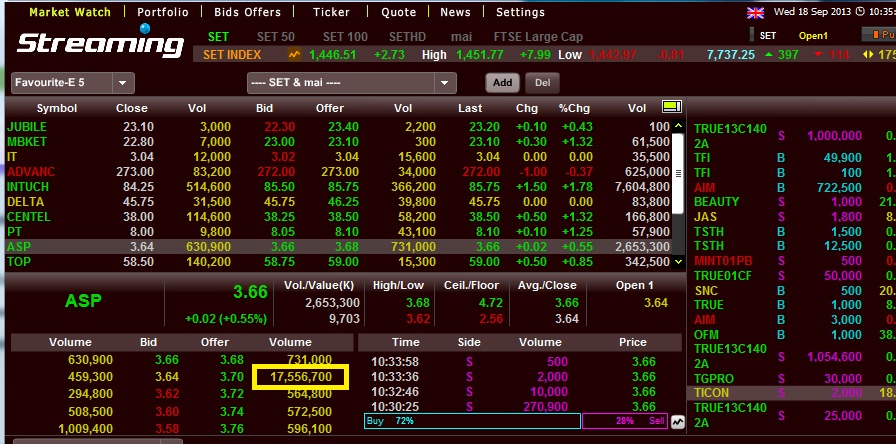Select the Quote tab
This screenshot has width=896, height=444.
tap(398, 12)
